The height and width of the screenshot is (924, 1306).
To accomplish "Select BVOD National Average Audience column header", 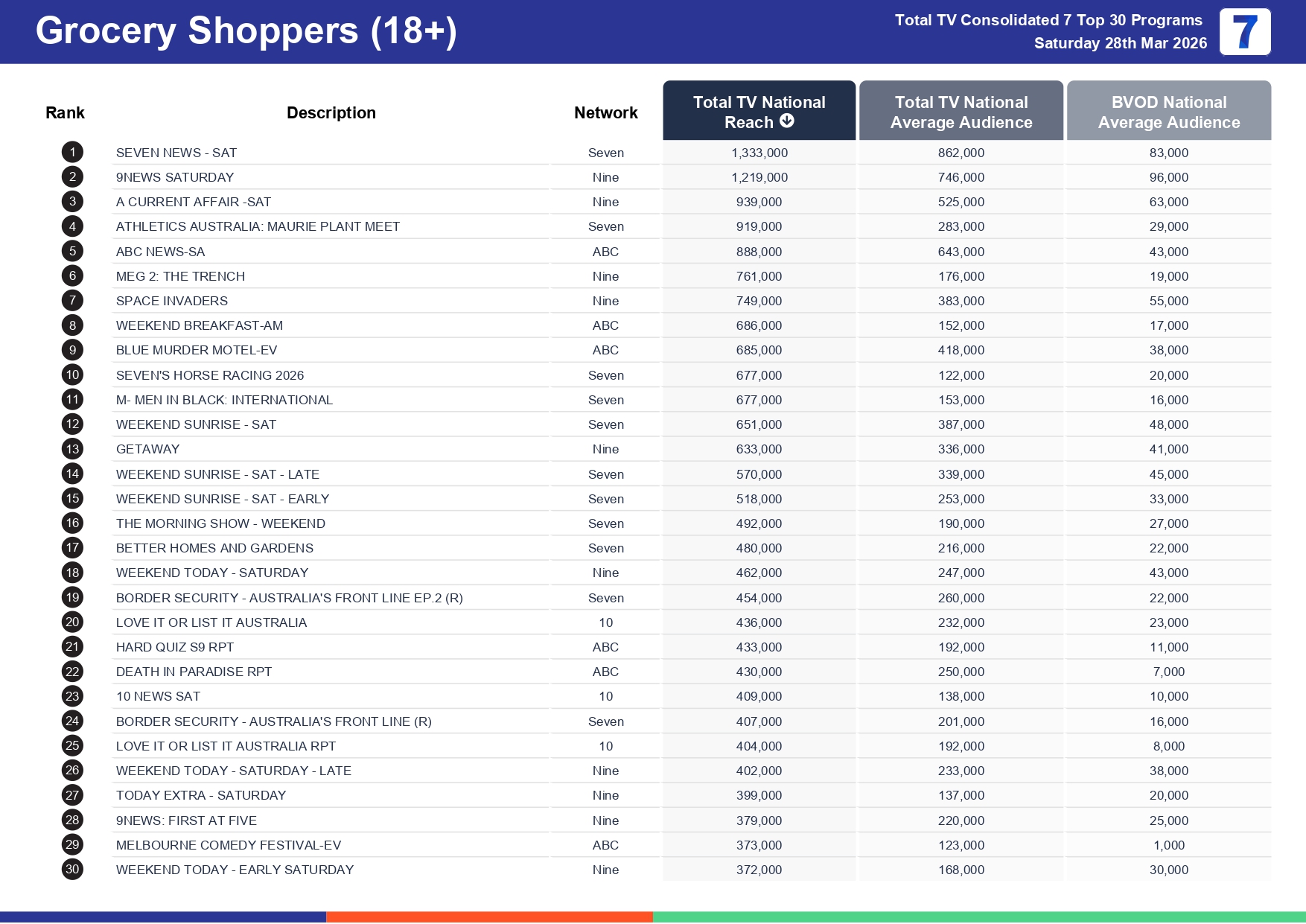I will tap(1168, 112).
